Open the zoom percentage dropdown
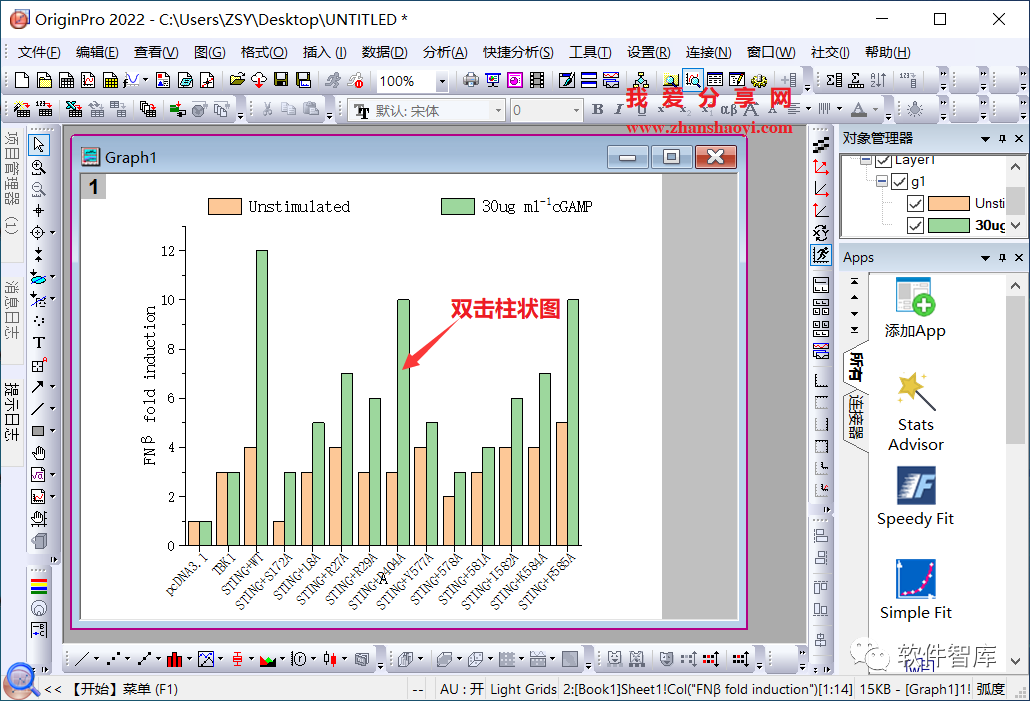 pos(442,81)
